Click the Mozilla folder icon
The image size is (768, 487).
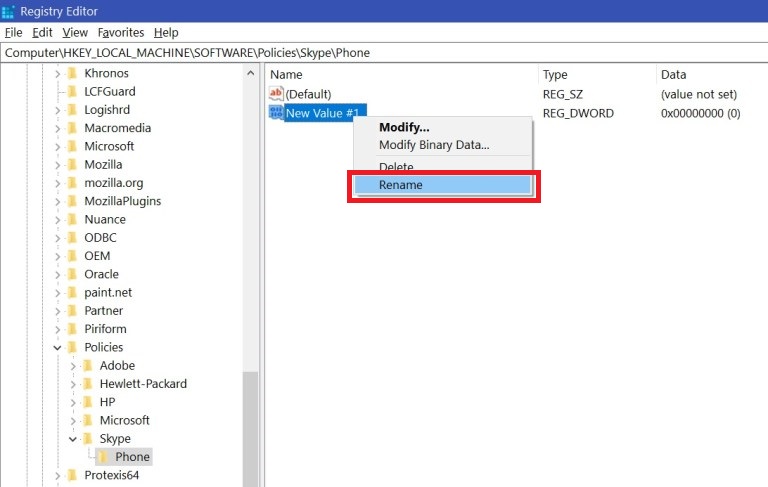(x=72, y=165)
